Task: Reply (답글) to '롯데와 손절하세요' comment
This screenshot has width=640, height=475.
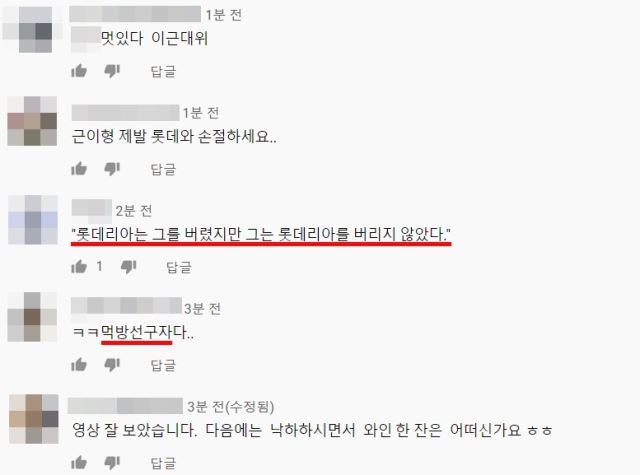Action: (x=163, y=169)
